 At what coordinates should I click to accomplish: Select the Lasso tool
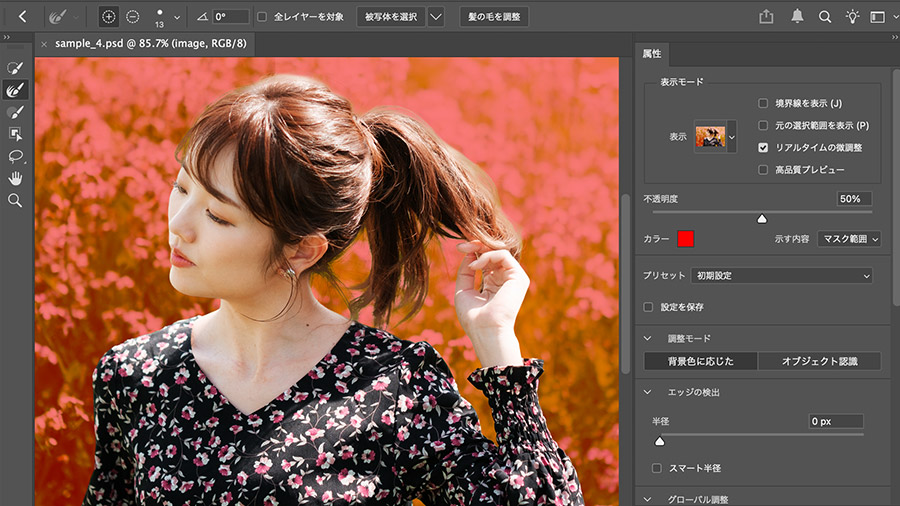coord(15,156)
